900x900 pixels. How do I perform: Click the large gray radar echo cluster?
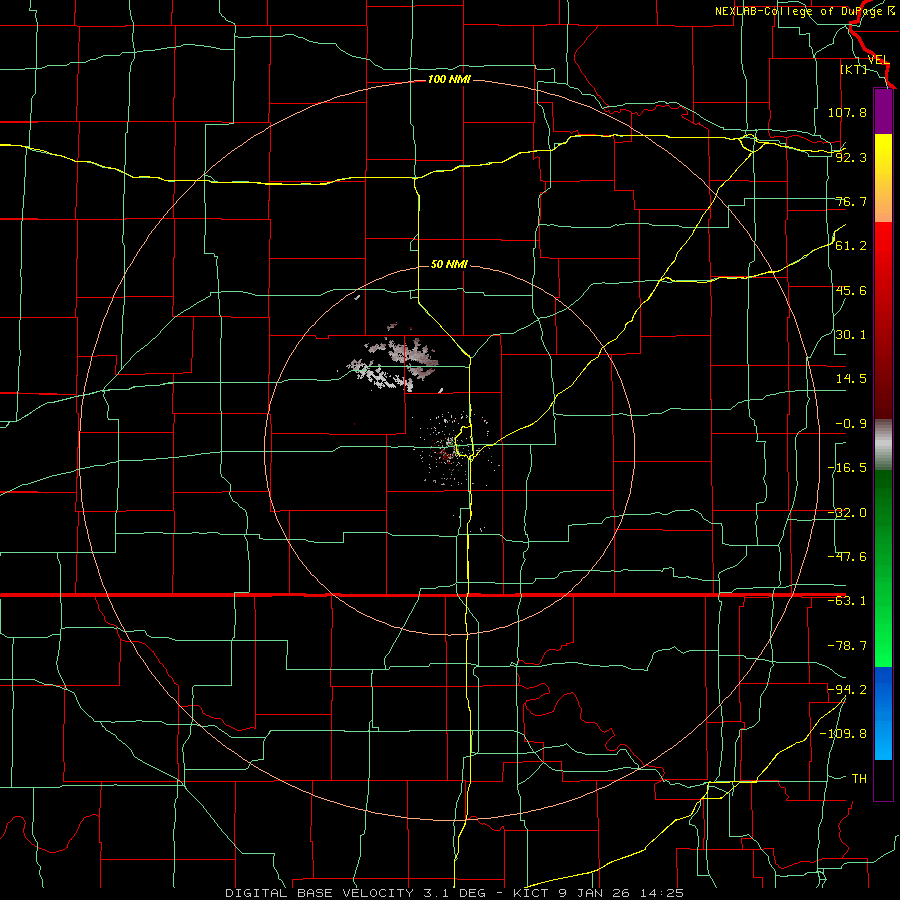click(x=394, y=363)
